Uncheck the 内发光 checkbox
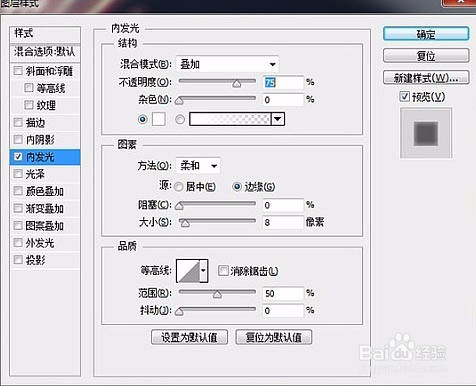Image resolution: width=476 pixels, height=386 pixels. tap(18, 157)
